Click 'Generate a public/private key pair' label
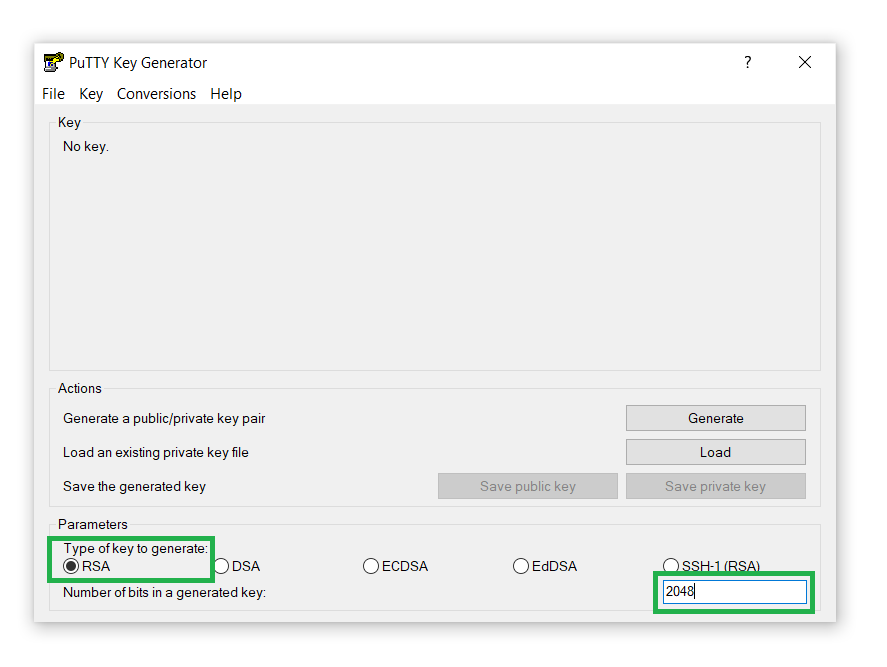This screenshot has height=667, width=887. click(164, 419)
